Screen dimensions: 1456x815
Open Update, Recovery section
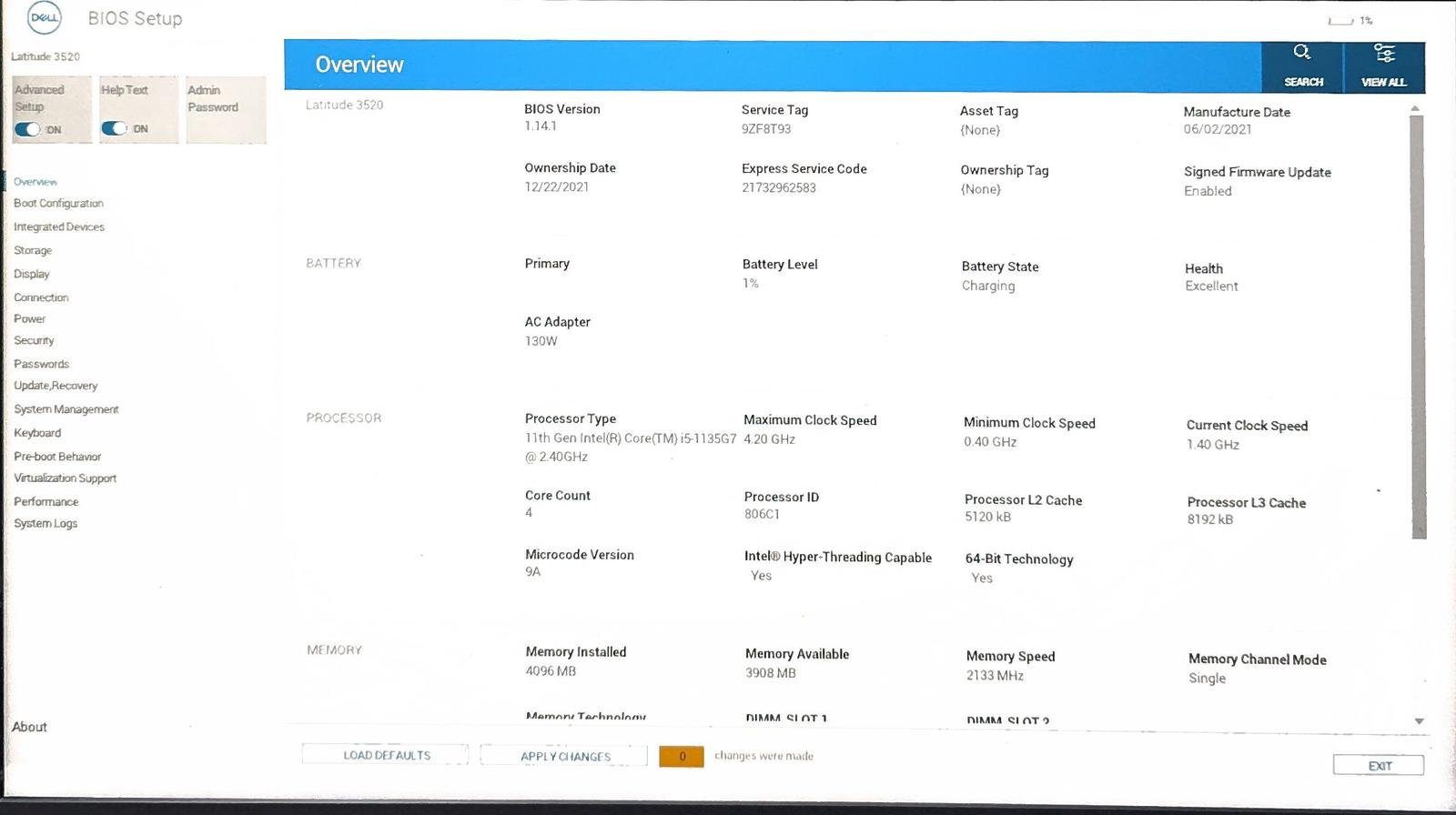(x=56, y=386)
